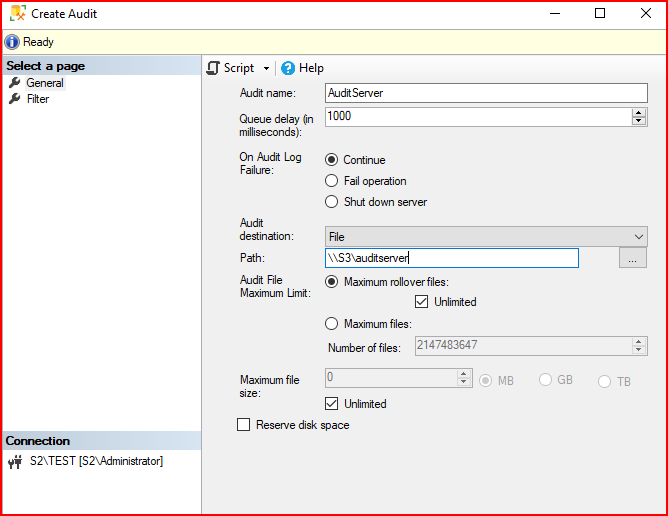Open the Script dropdown arrow
668x516 pixels.
[x=267, y=69]
